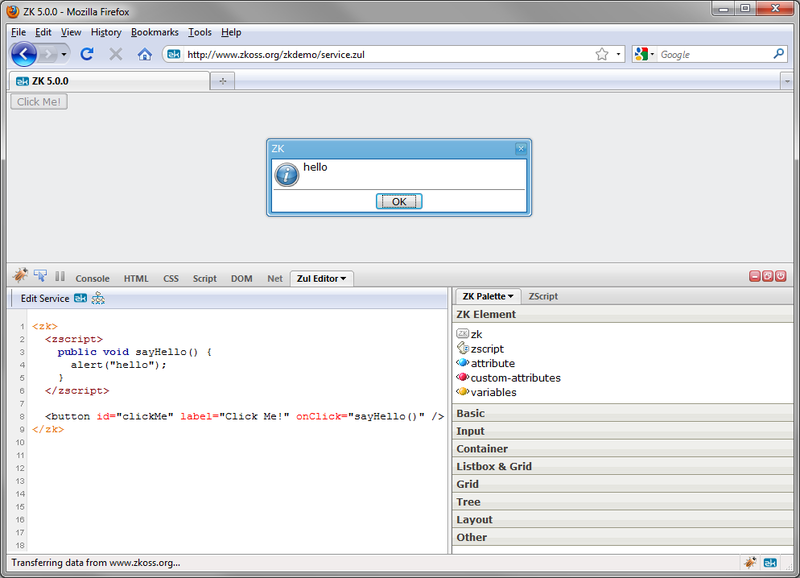Image resolution: width=800 pixels, height=578 pixels.
Task: Switch to the CSS panel tab
Action: [171, 279]
